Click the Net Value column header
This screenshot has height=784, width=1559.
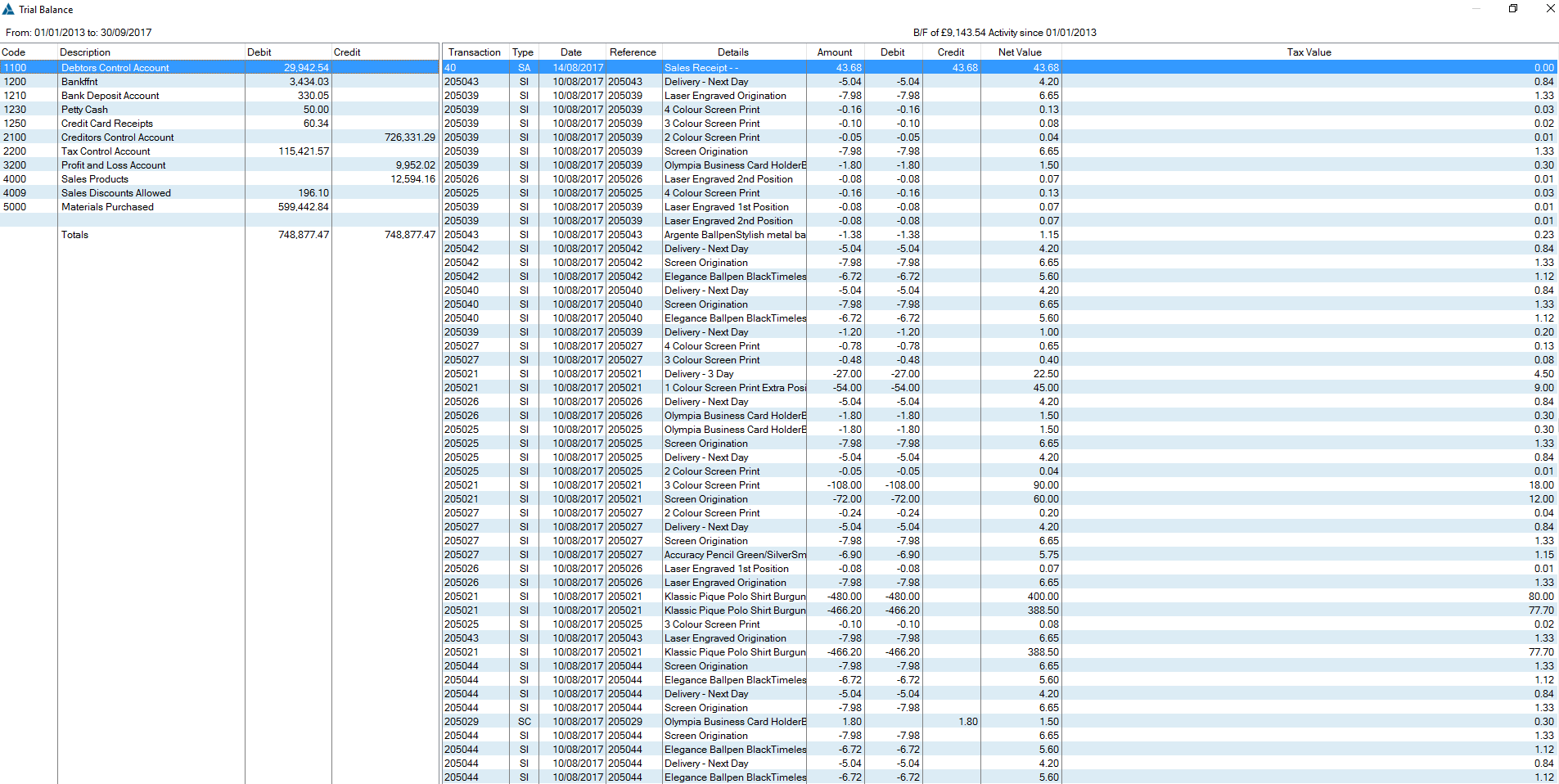tap(1020, 52)
